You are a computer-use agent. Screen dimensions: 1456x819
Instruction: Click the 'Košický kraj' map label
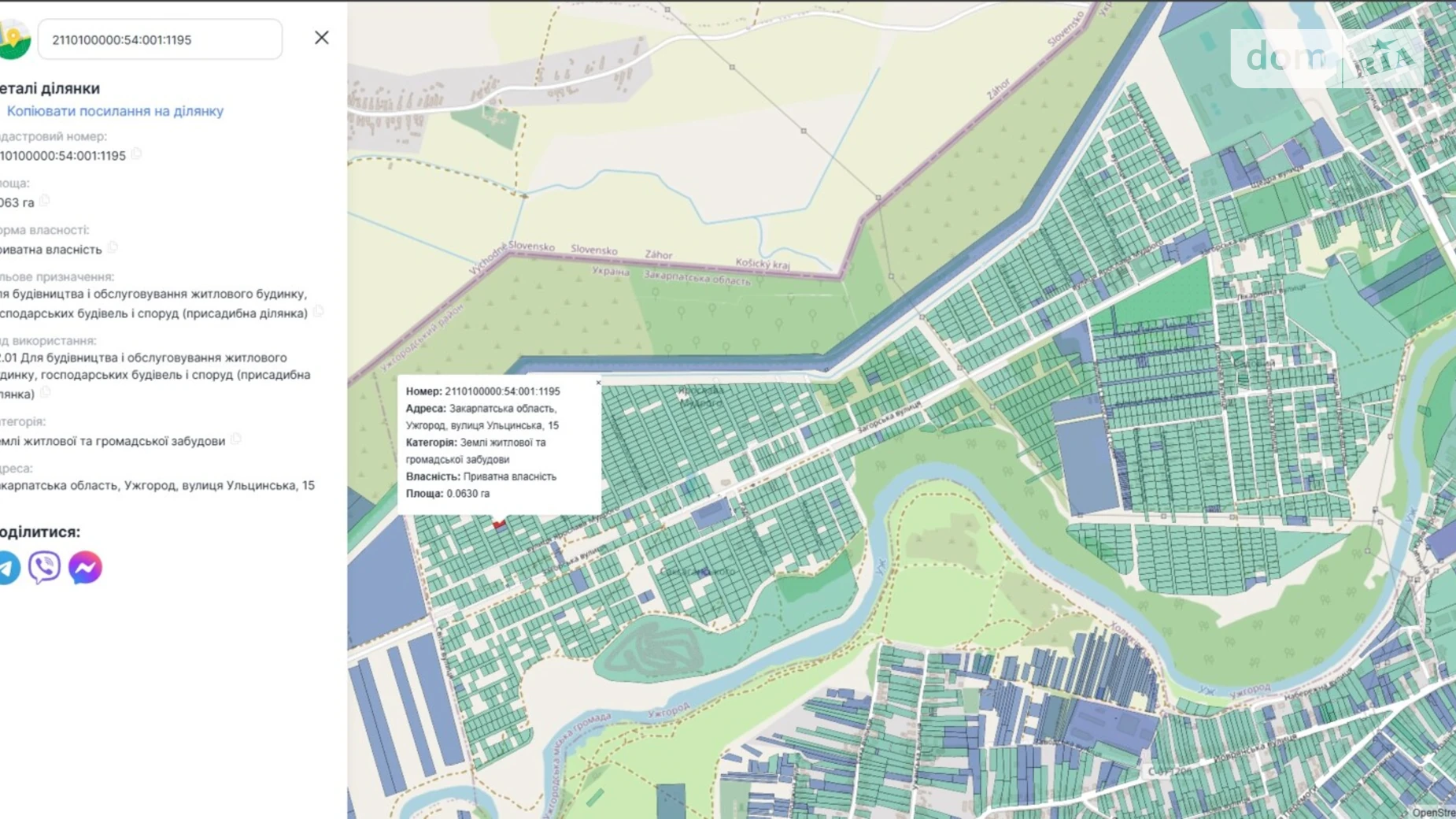[762, 263]
